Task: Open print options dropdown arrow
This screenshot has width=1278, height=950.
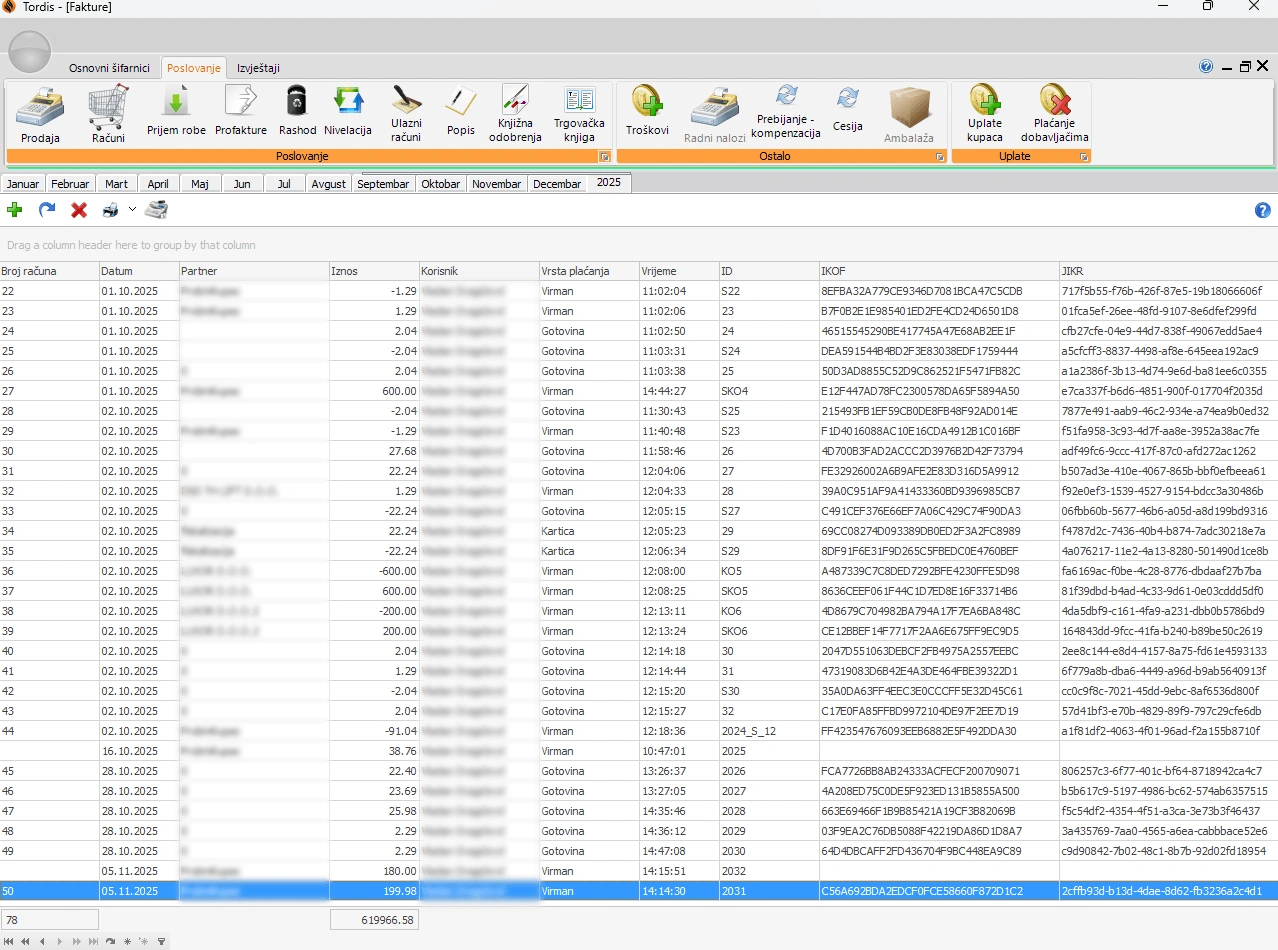Action: pos(132,210)
